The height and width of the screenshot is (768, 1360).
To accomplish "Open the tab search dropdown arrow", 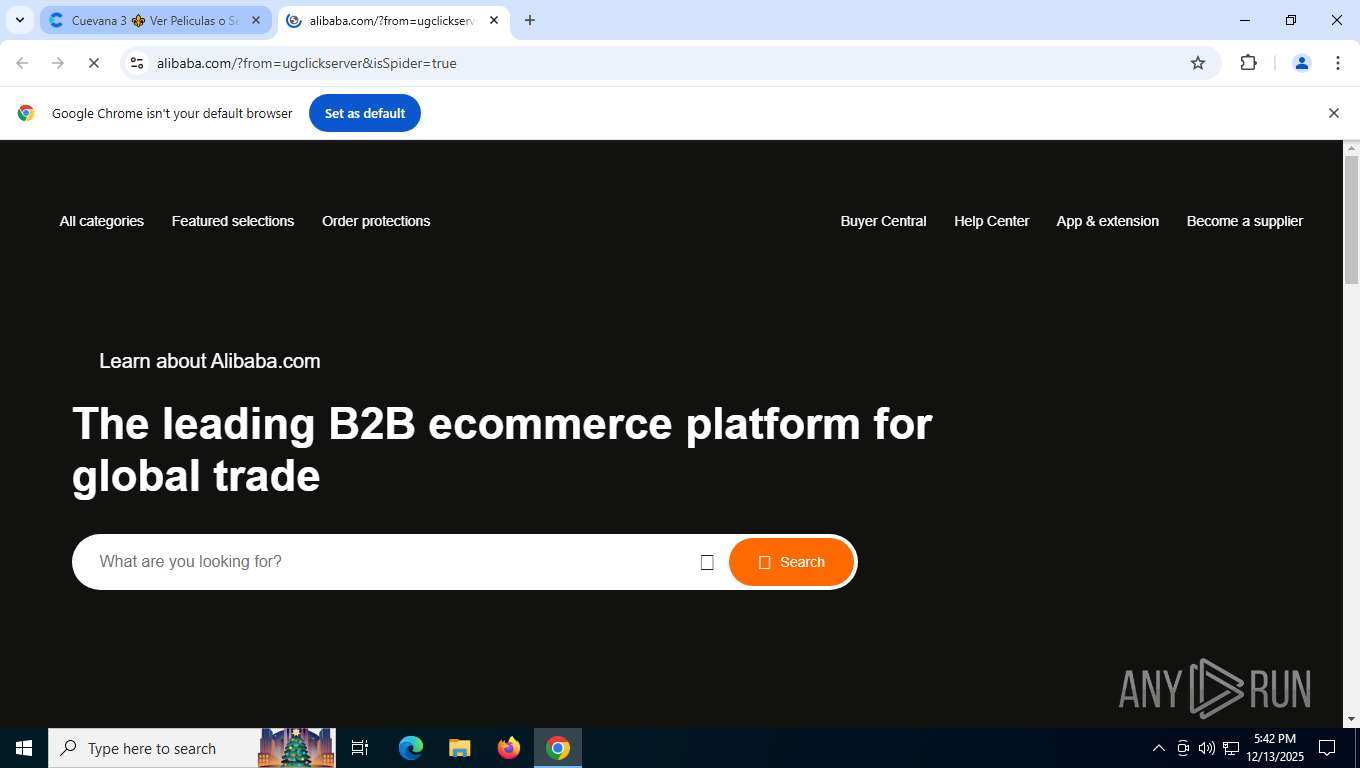I will [x=19, y=20].
